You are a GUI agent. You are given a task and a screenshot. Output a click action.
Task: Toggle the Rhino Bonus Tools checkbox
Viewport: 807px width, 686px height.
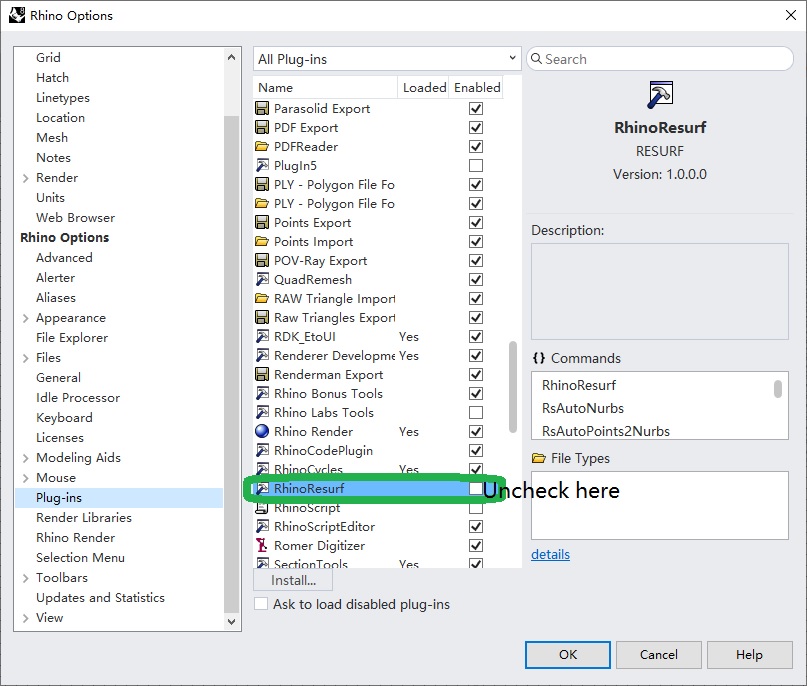point(476,394)
